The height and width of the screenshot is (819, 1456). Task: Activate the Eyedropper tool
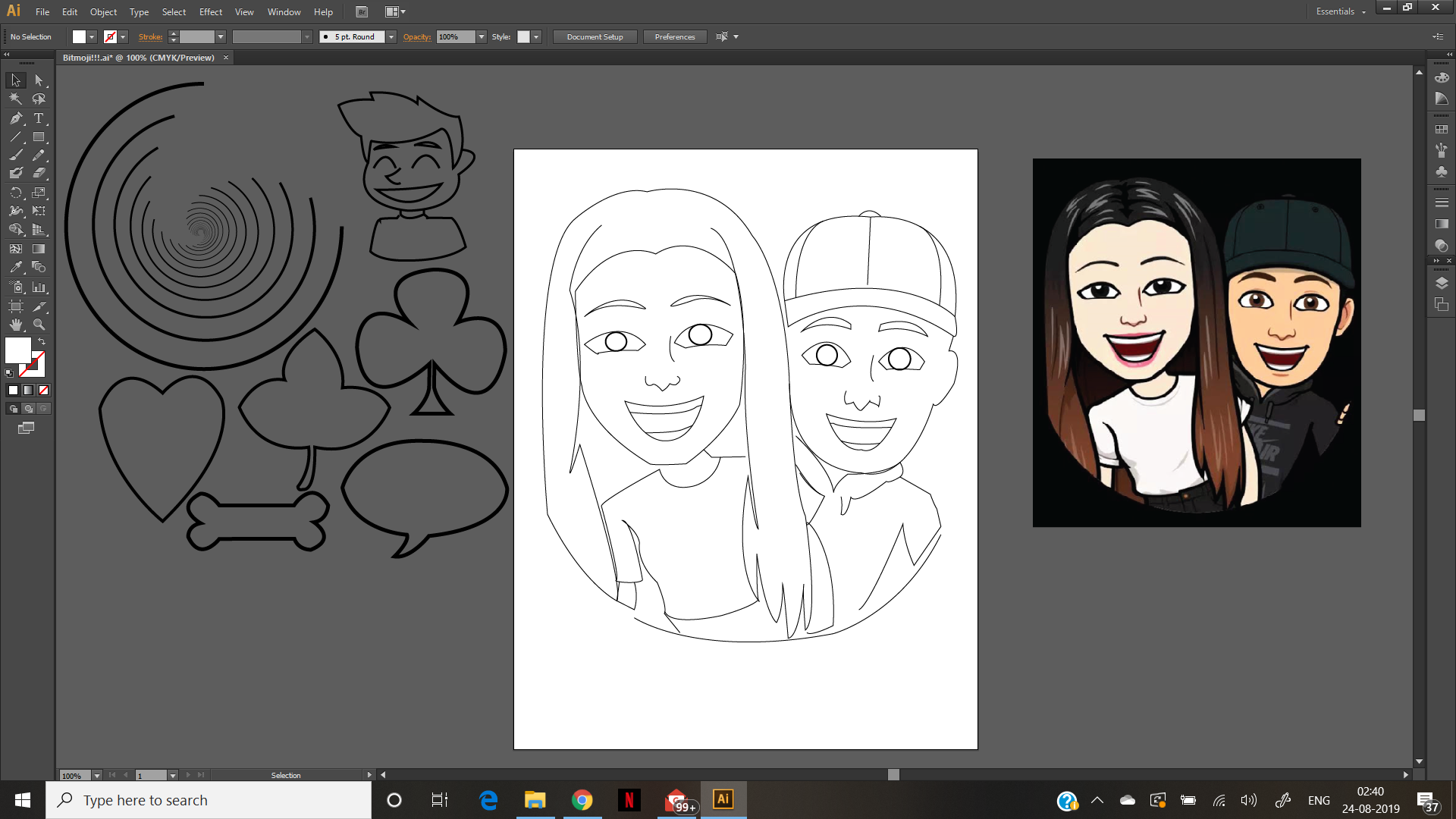[x=16, y=267]
